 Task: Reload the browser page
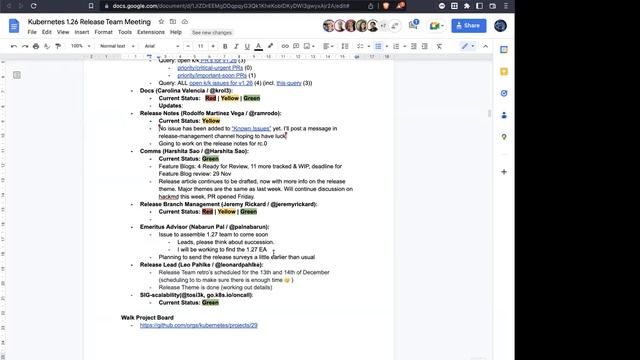pyautogui.click(x=33, y=6)
